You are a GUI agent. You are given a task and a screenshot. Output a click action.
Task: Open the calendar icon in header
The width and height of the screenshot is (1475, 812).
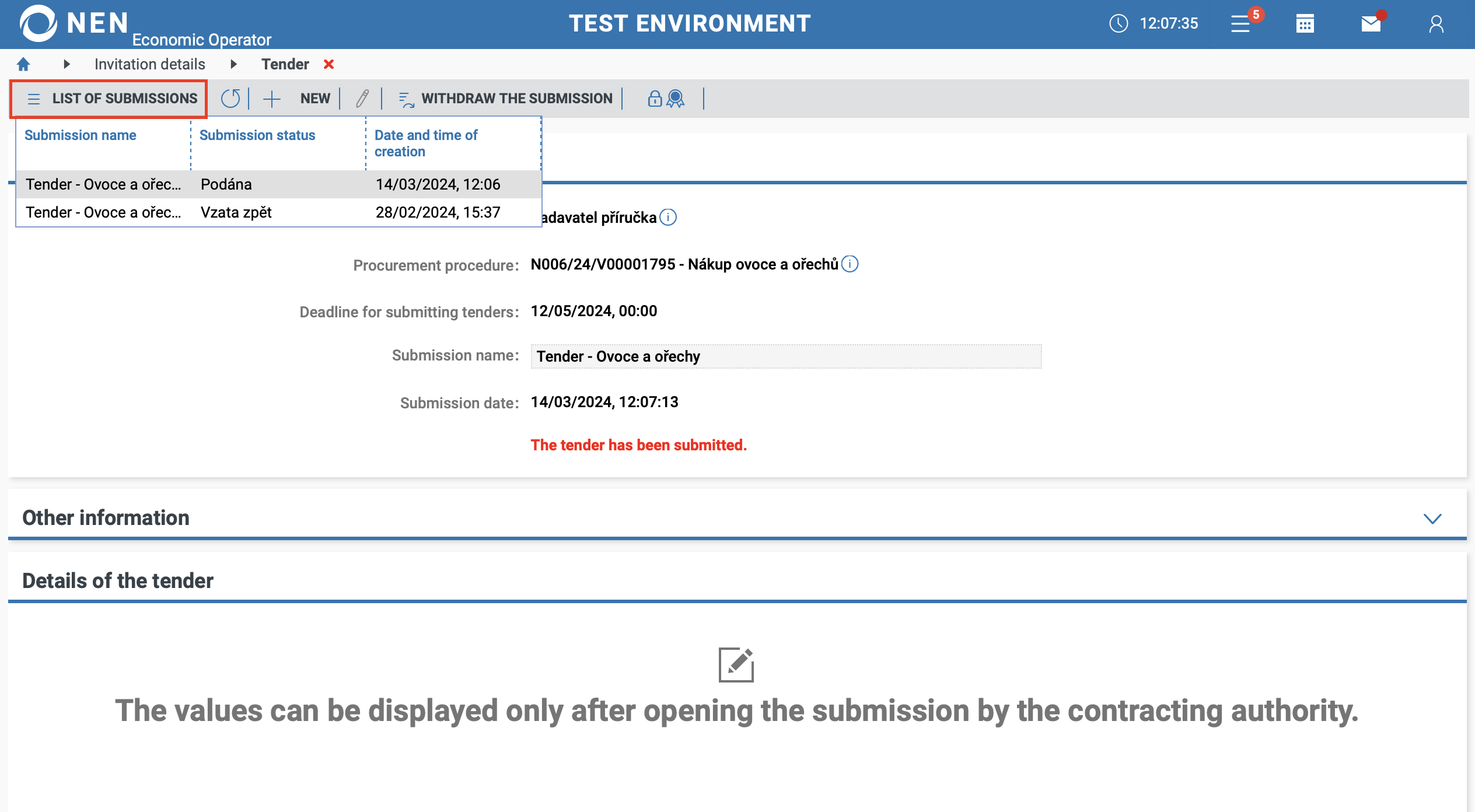click(1305, 24)
